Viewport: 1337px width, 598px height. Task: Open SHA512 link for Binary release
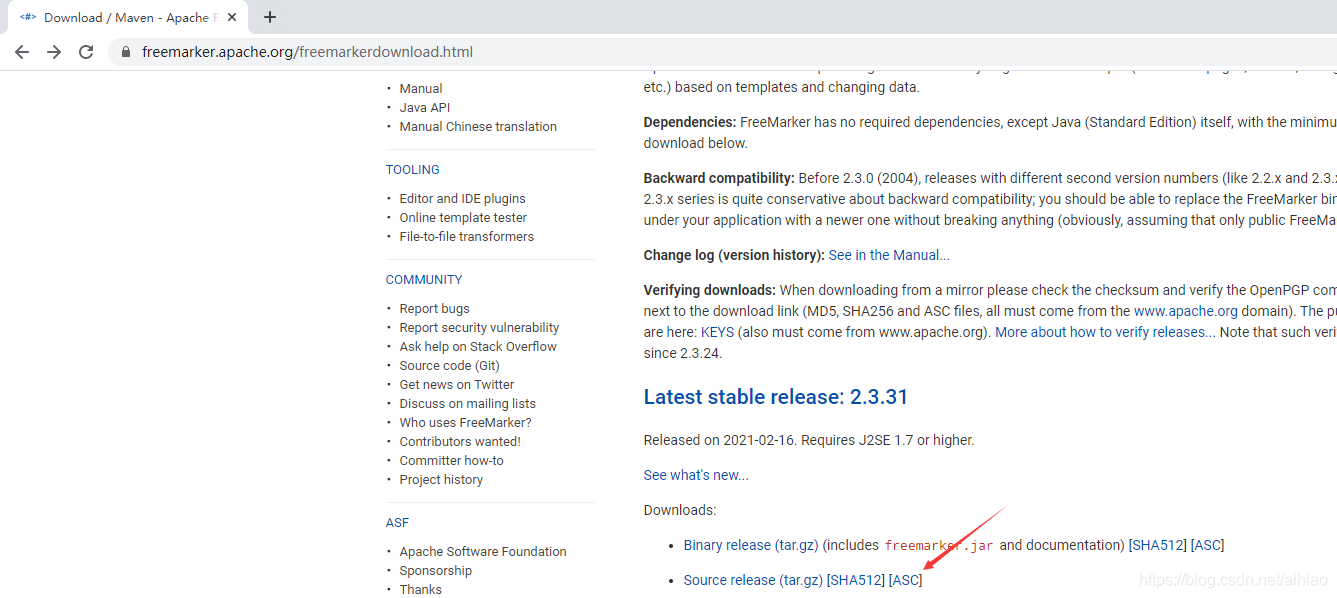click(x=1158, y=545)
